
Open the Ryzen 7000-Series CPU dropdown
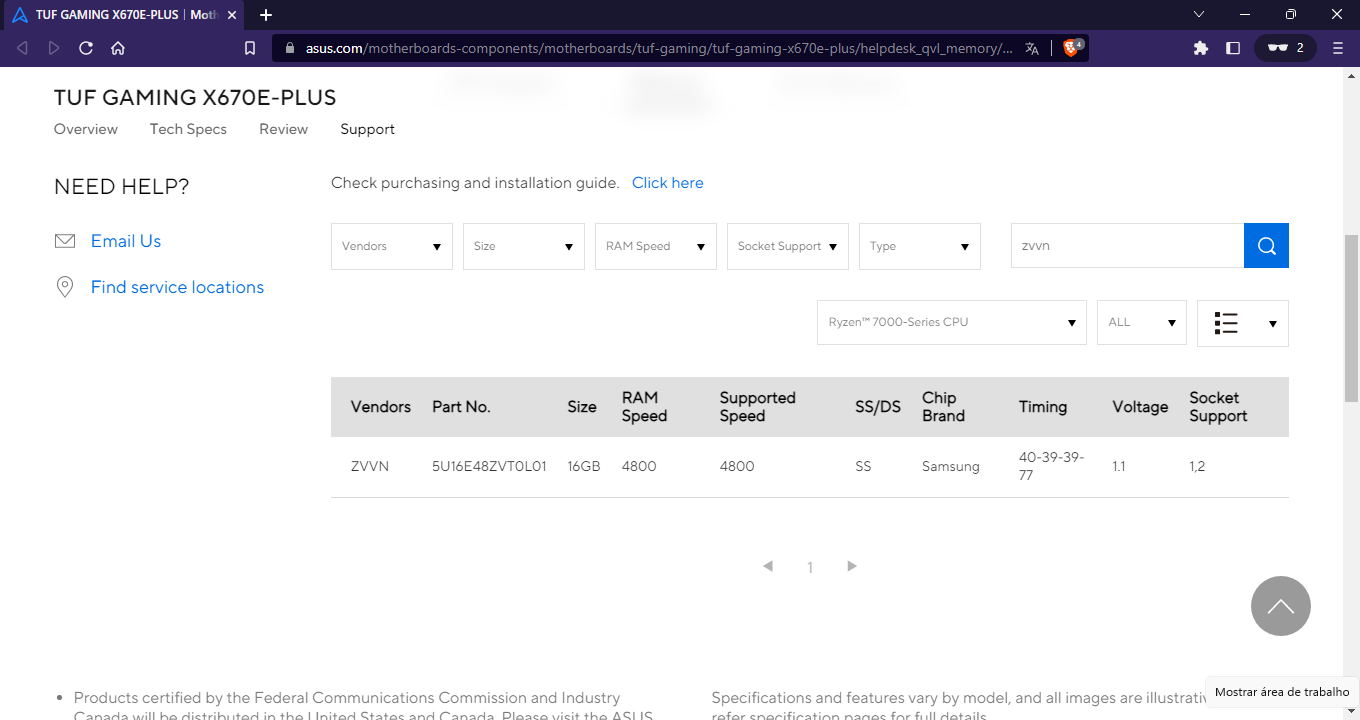(x=952, y=323)
